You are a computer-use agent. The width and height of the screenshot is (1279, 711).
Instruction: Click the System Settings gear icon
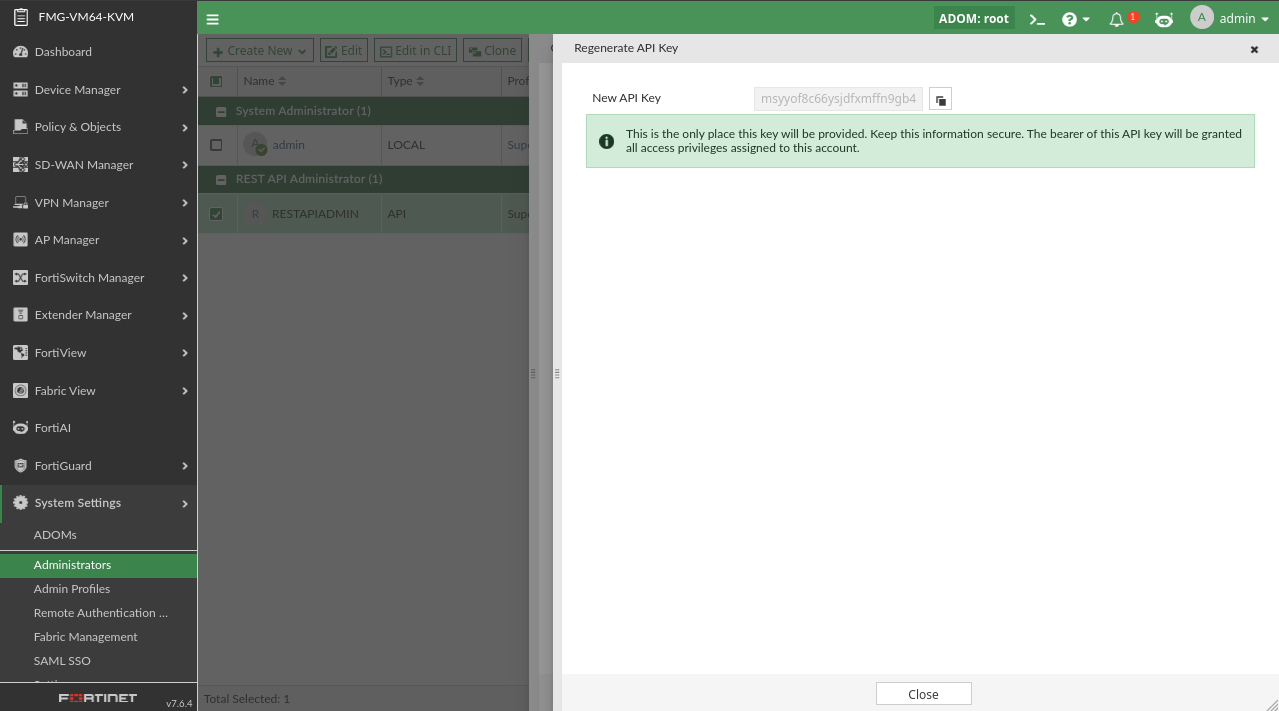pyautogui.click(x=20, y=503)
